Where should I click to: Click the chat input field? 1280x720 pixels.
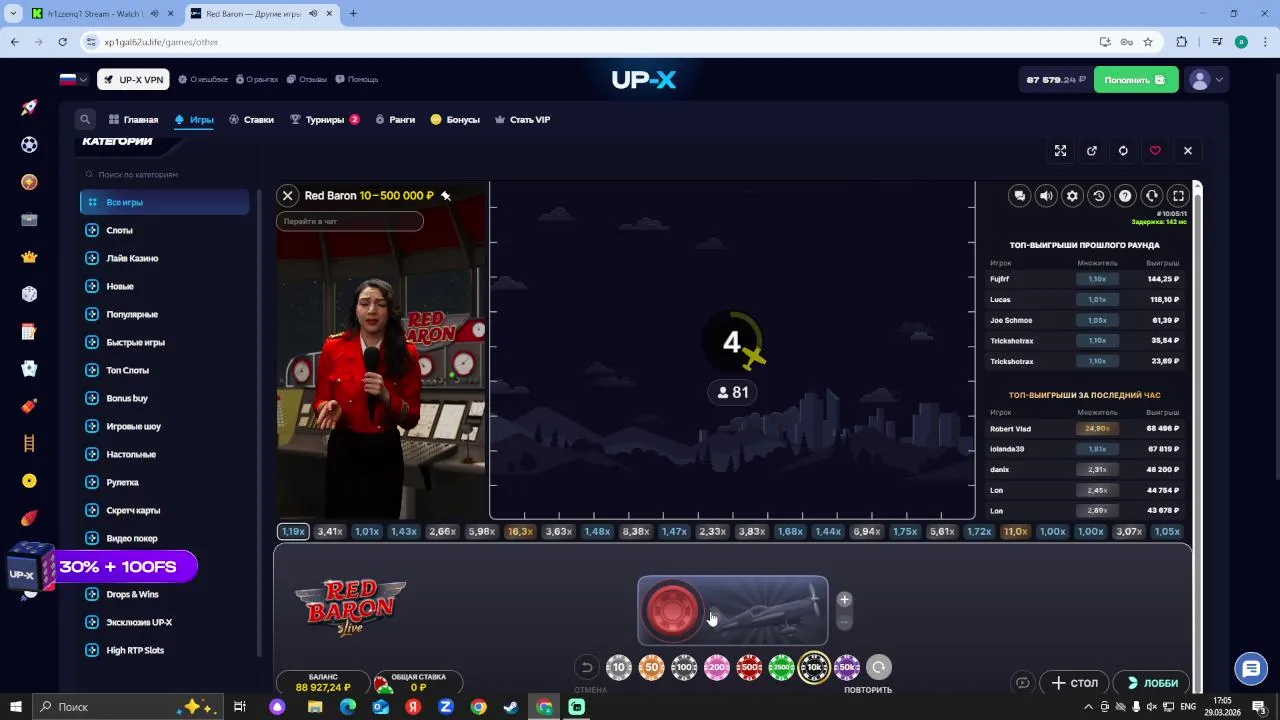point(350,221)
